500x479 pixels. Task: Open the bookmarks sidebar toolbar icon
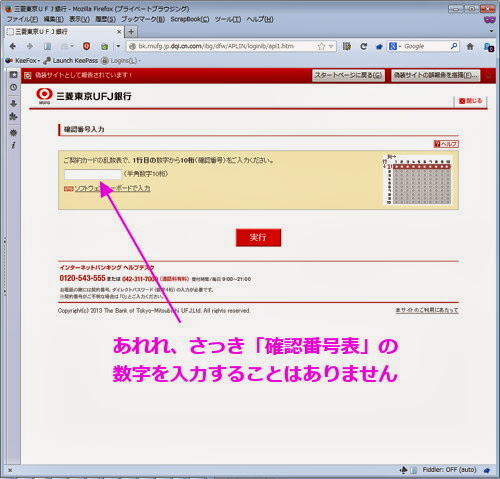(x=48, y=46)
